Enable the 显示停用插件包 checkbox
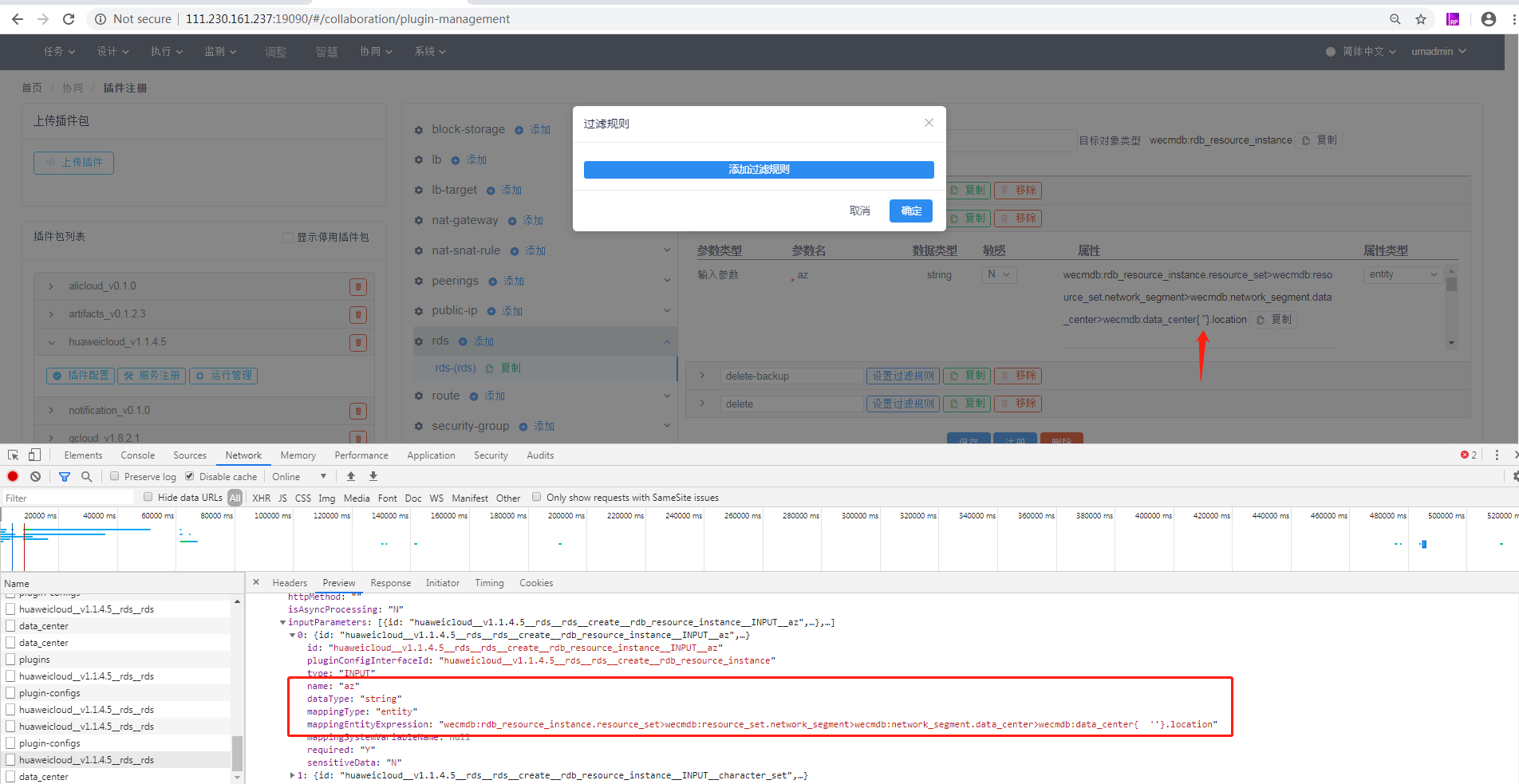The image size is (1519, 784). 287,237
